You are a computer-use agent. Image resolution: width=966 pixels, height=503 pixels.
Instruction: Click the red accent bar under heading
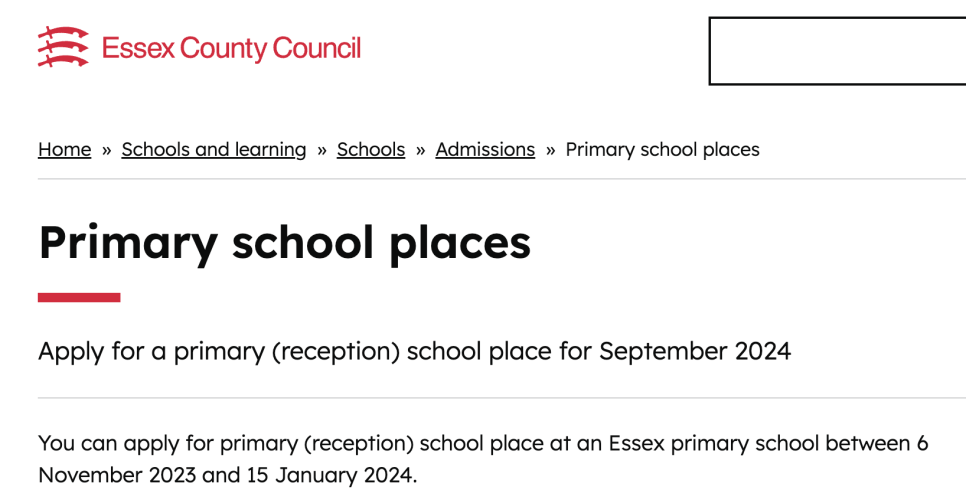(x=79, y=298)
